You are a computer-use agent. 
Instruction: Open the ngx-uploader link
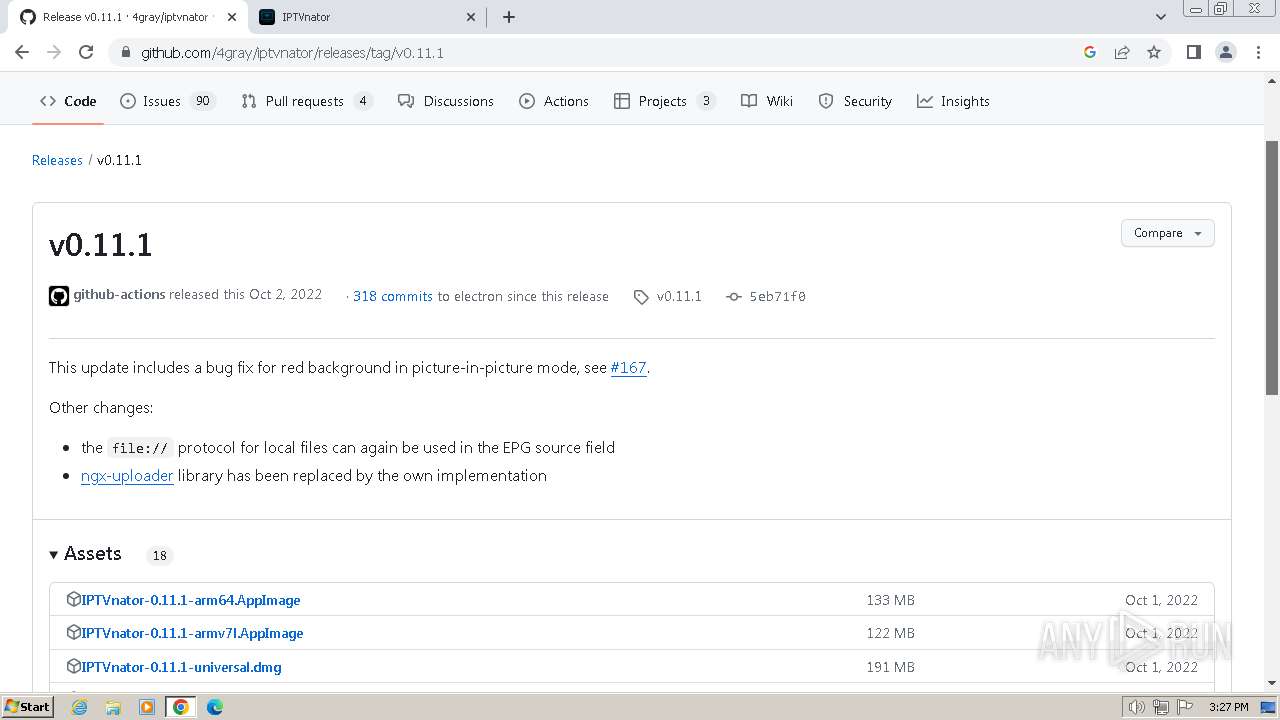coord(127,476)
